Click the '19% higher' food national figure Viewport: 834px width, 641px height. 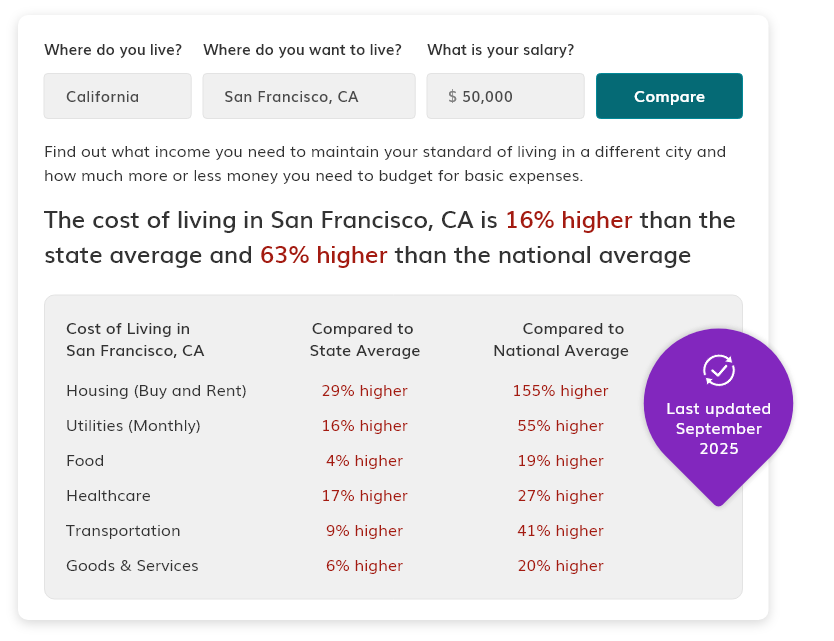560,460
